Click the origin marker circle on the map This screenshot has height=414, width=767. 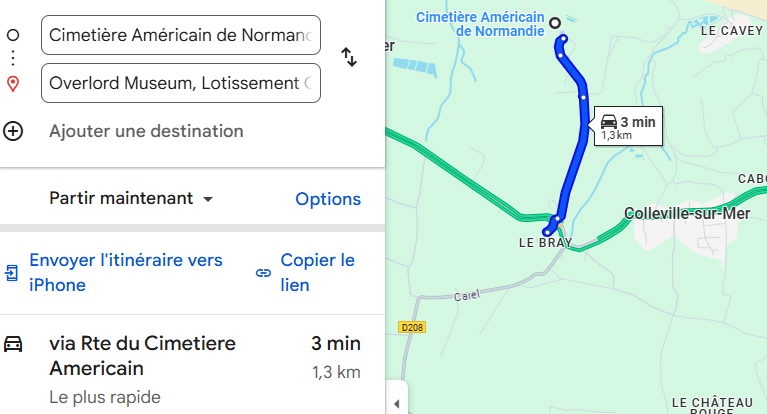555,22
